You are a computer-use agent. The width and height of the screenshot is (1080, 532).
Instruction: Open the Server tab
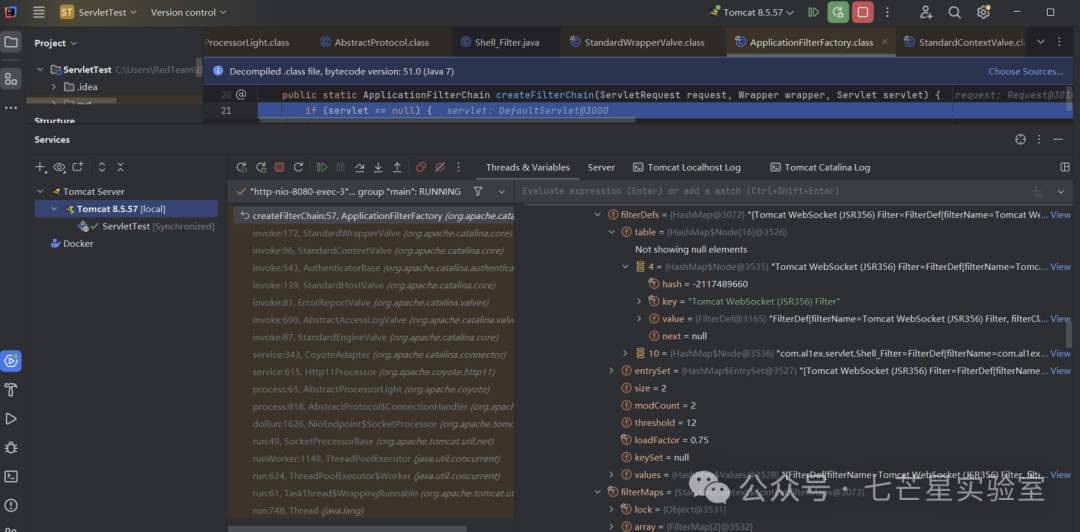pyautogui.click(x=601, y=167)
